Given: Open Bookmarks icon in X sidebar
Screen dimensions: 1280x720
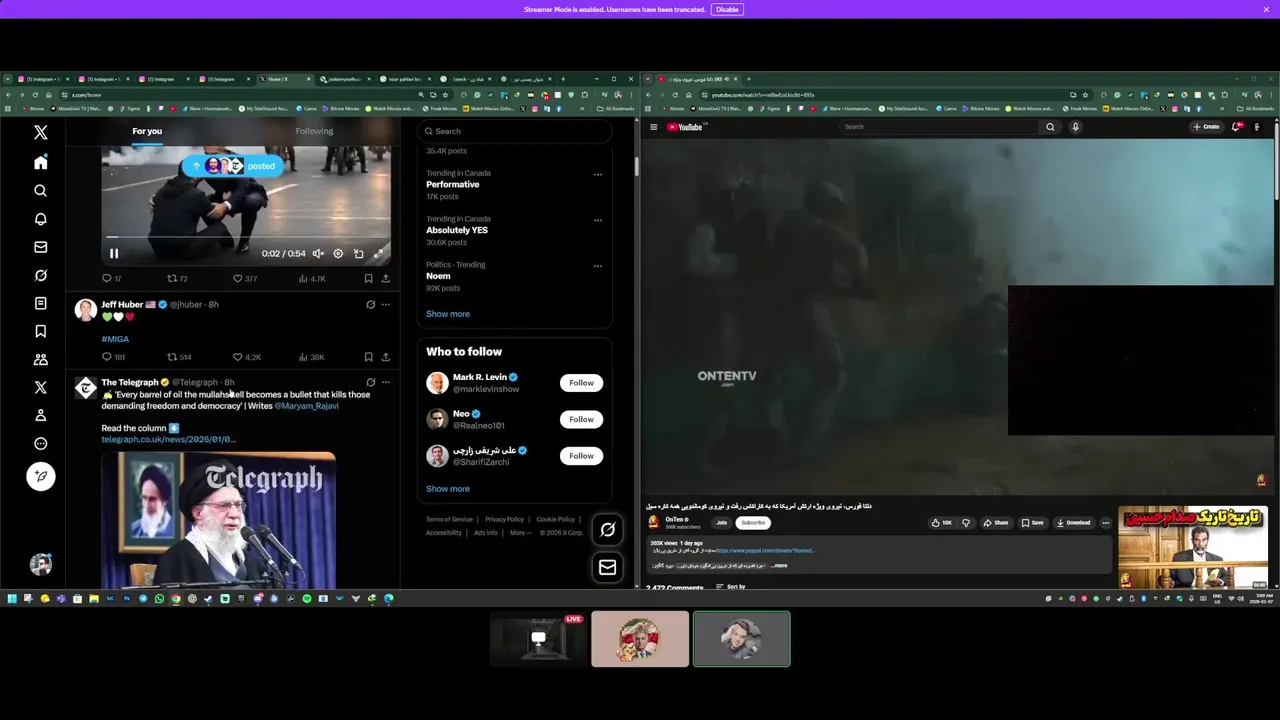Looking at the screenshot, I should 41,331.
